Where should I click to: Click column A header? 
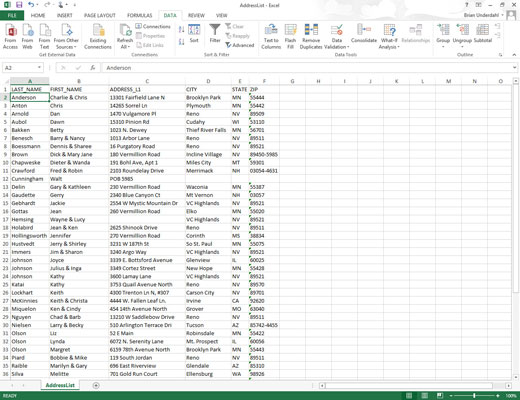pyautogui.click(x=30, y=81)
